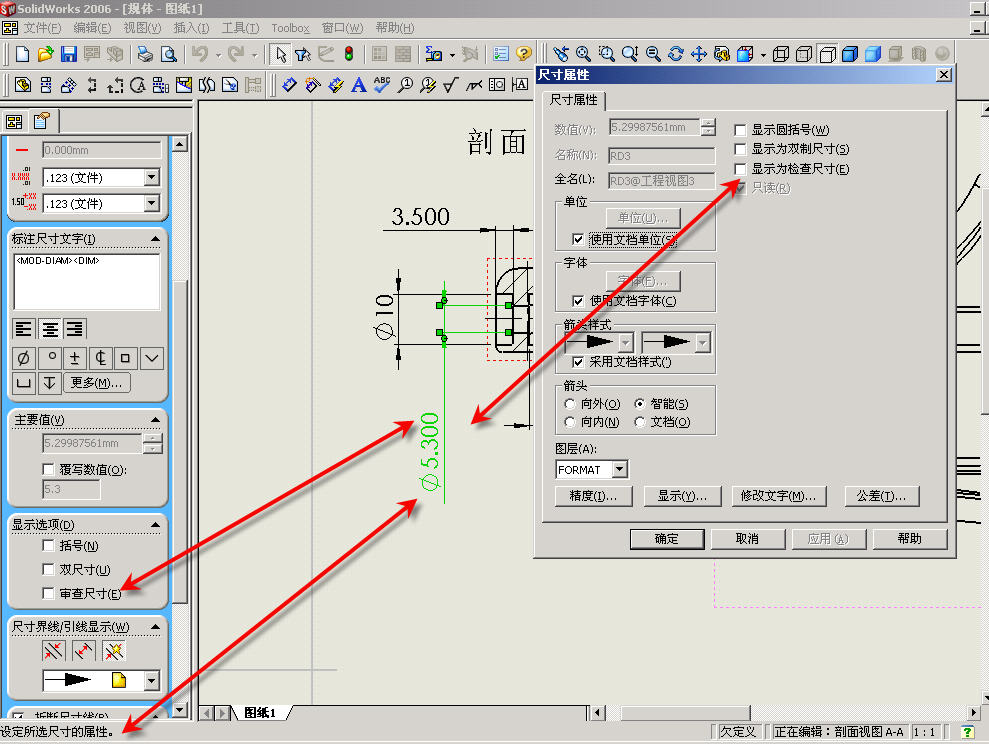Open the tolerance precision .123 dropdown

pos(151,203)
